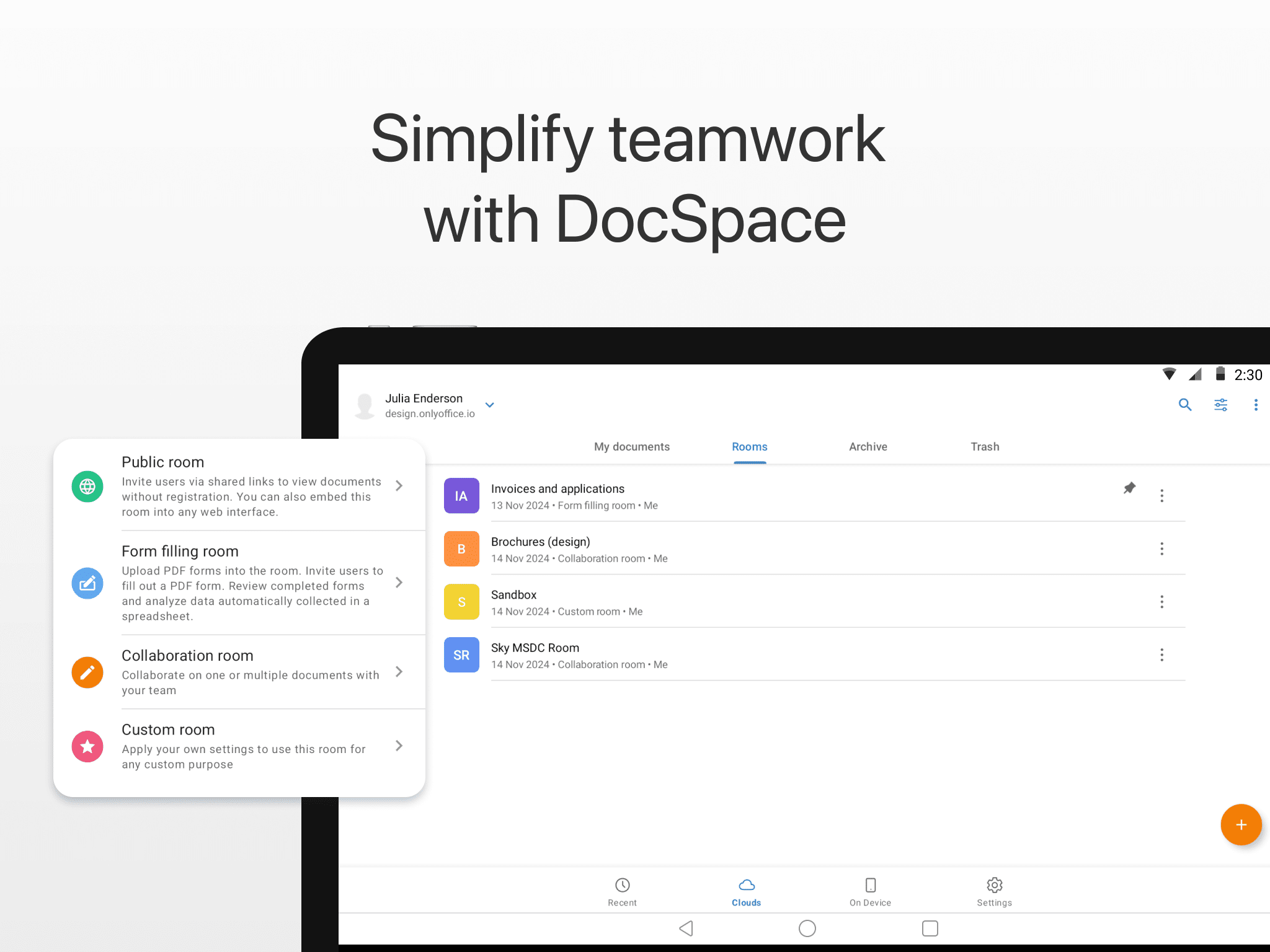
Task: Open the filter and sort settings icon
Action: tap(1220, 405)
